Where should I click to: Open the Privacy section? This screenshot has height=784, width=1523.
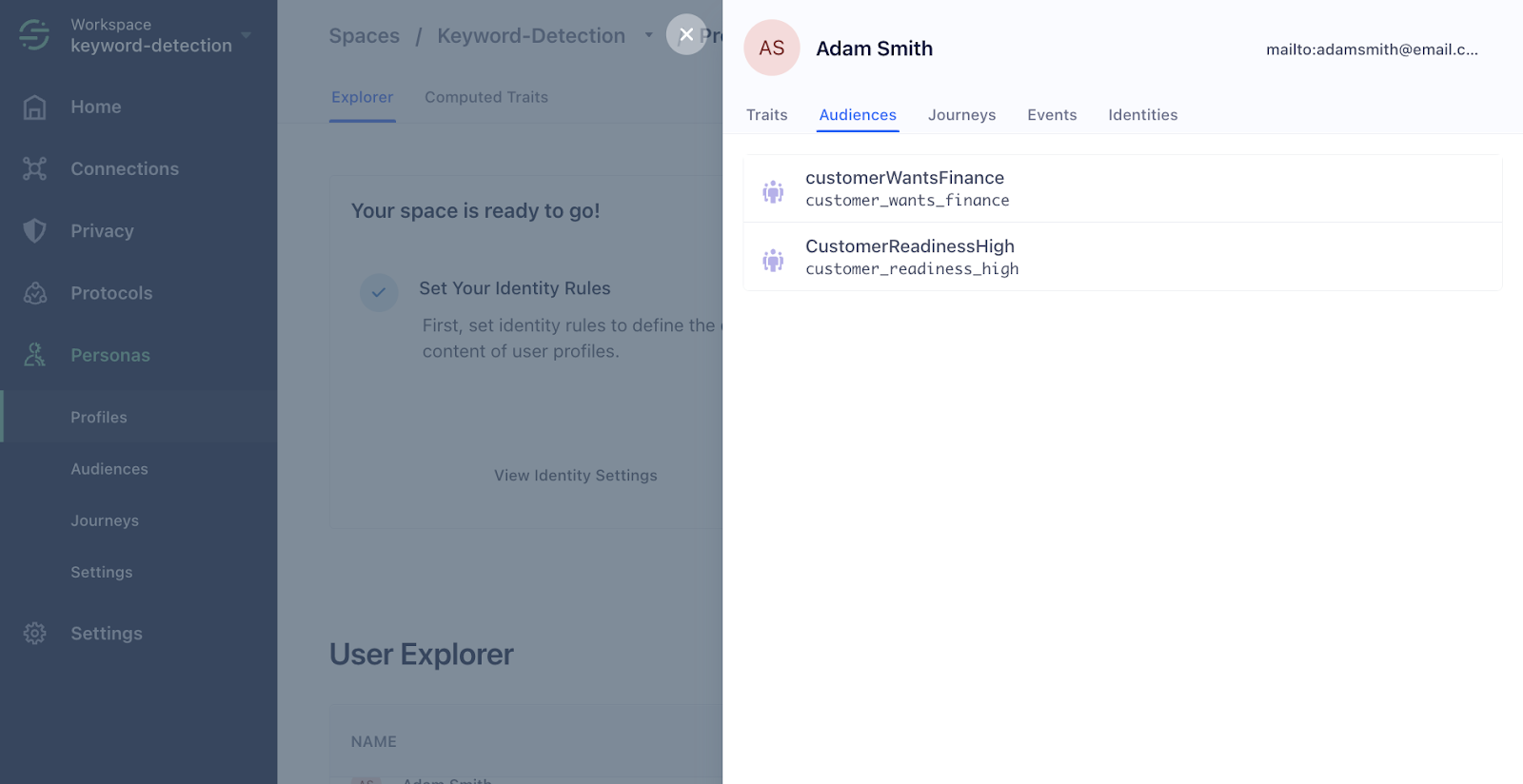coord(102,231)
